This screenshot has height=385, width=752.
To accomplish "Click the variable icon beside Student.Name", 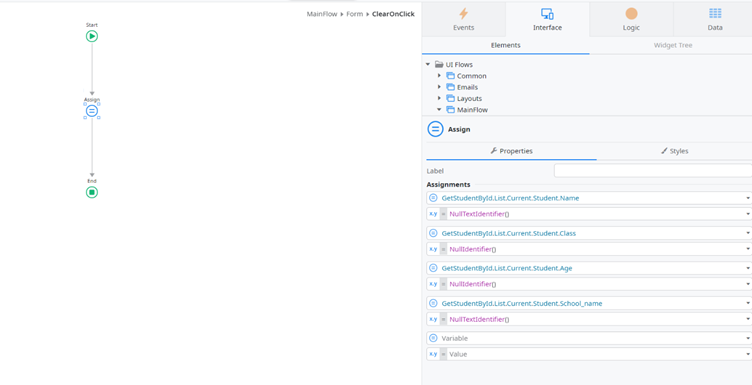I will coord(433,198).
